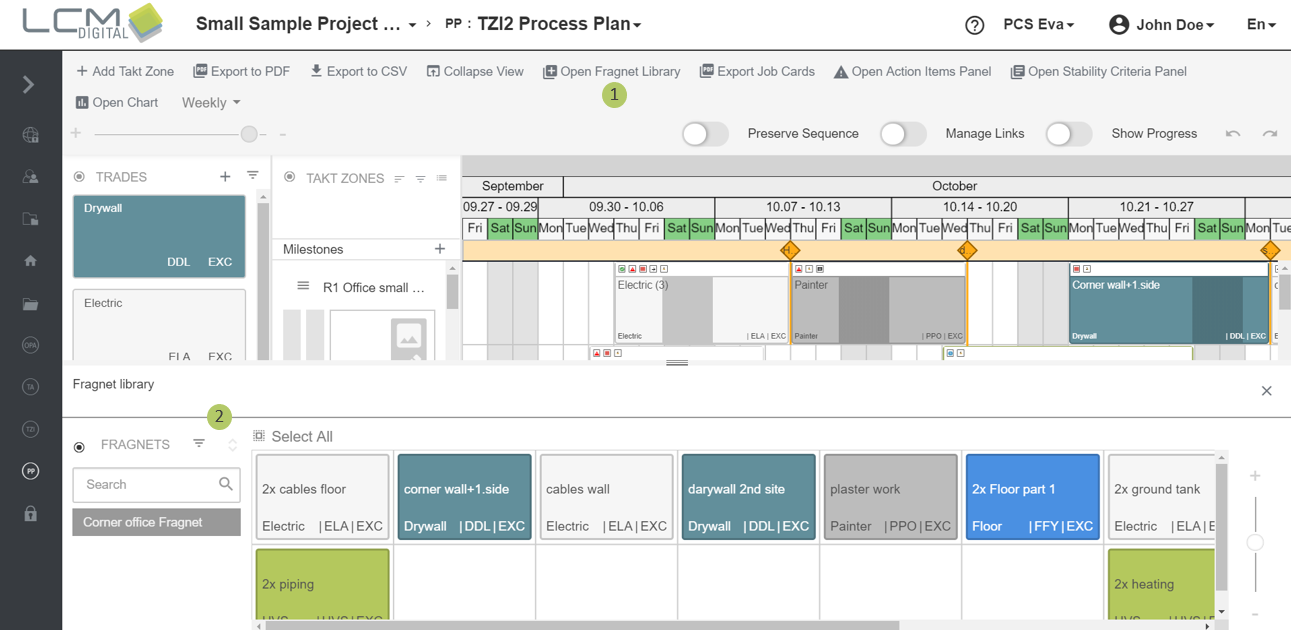Screen dimensions: 1291x630
Task: Click Export to PDF in toolbar
Action: (241, 72)
